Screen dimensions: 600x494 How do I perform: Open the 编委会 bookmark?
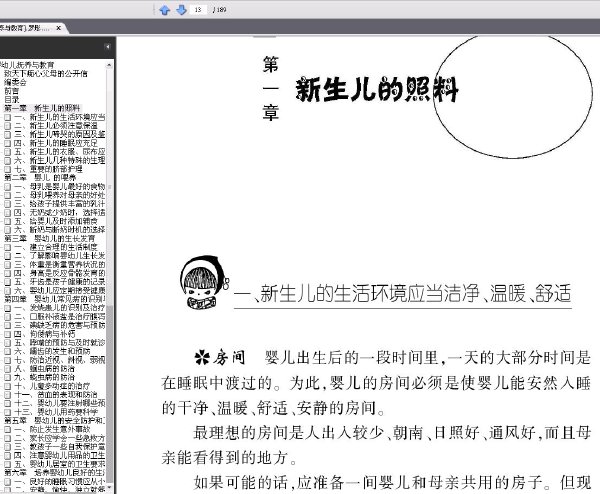coord(15,82)
